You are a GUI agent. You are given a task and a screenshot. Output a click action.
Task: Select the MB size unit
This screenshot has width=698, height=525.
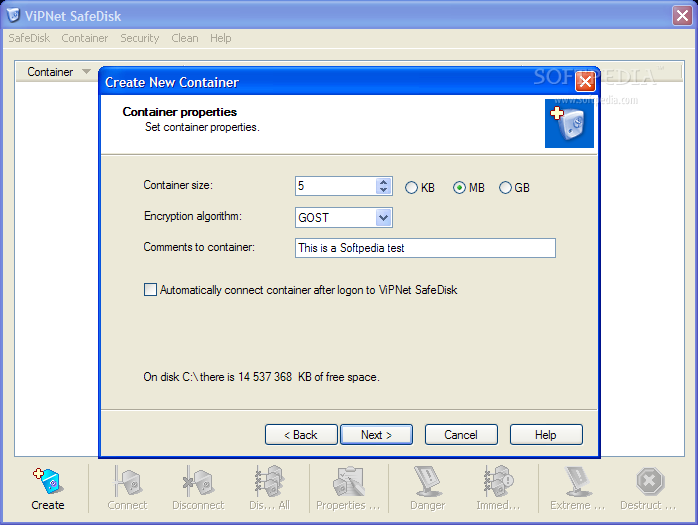pyautogui.click(x=469, y=188)
